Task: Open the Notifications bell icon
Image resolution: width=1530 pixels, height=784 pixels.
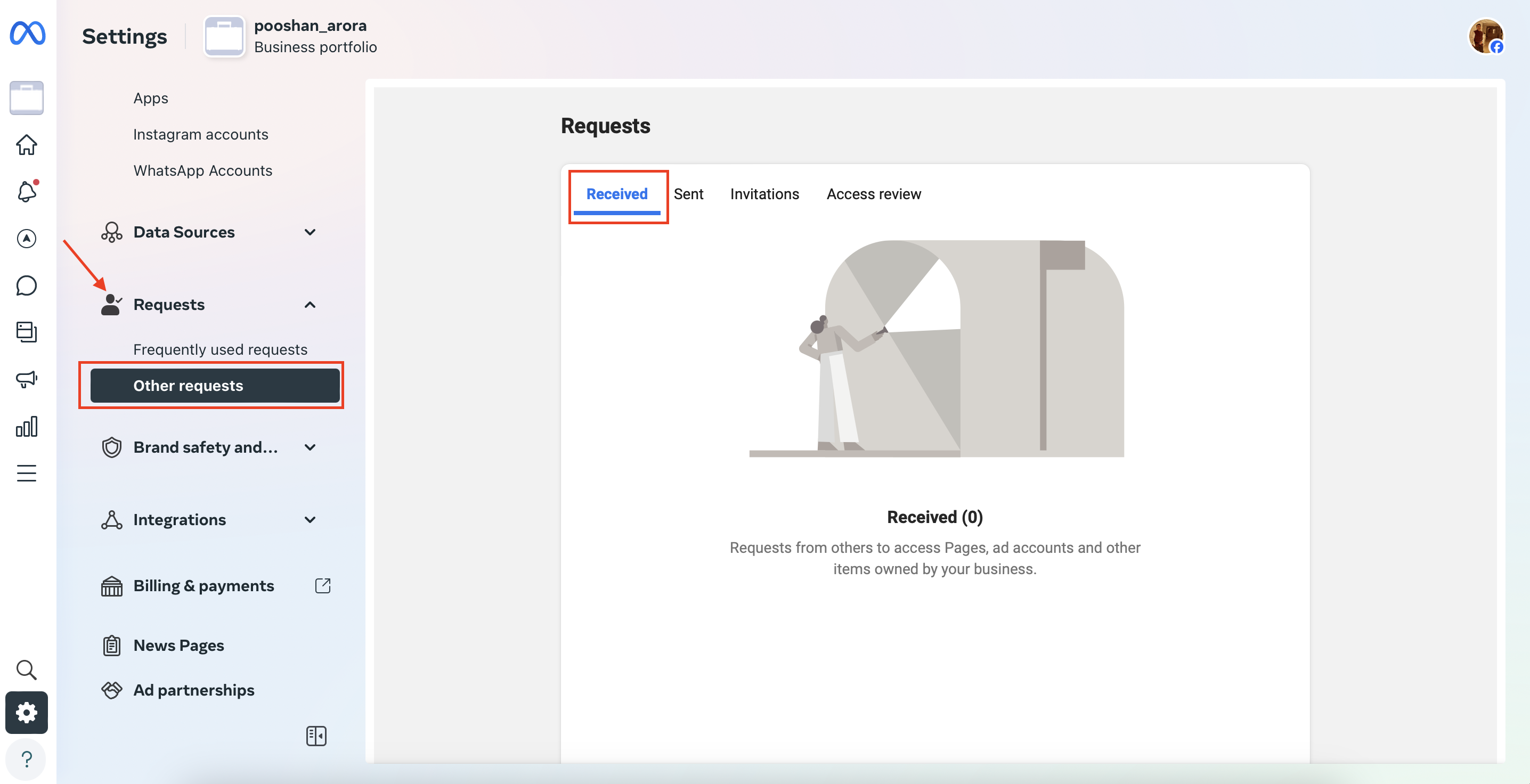Action: point(27,191)
